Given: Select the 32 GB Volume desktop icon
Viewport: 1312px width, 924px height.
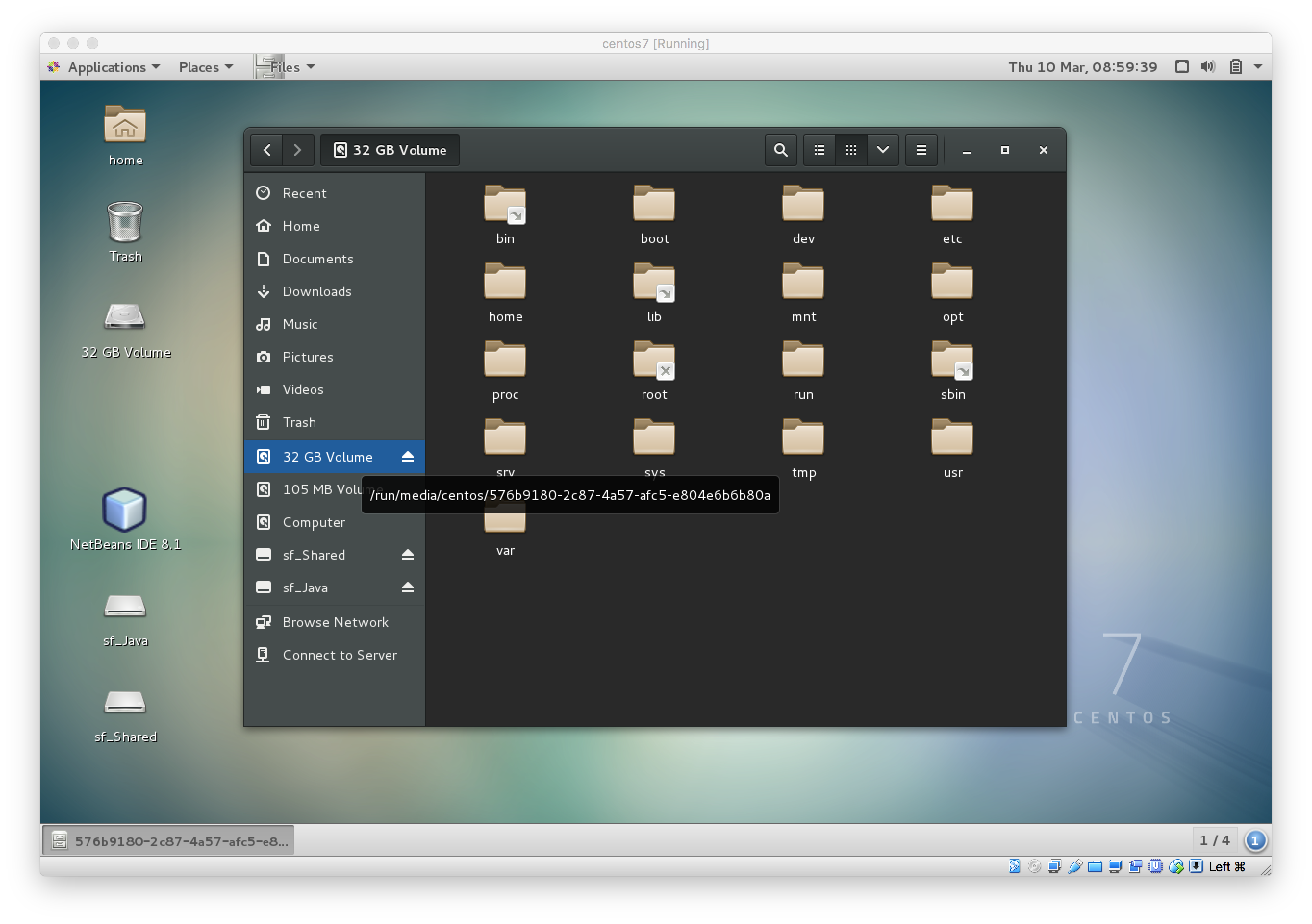Looking at the screenshot, I should click(x=126, y=330).
